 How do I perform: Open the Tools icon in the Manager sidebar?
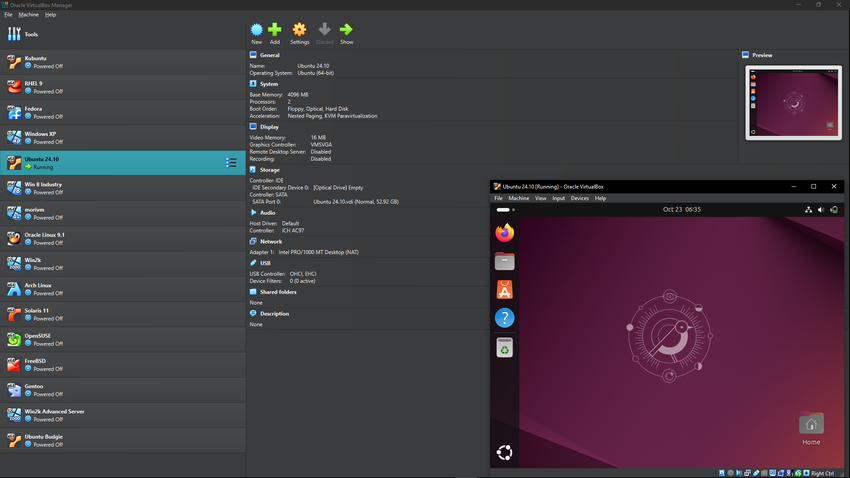click(14, 34)
